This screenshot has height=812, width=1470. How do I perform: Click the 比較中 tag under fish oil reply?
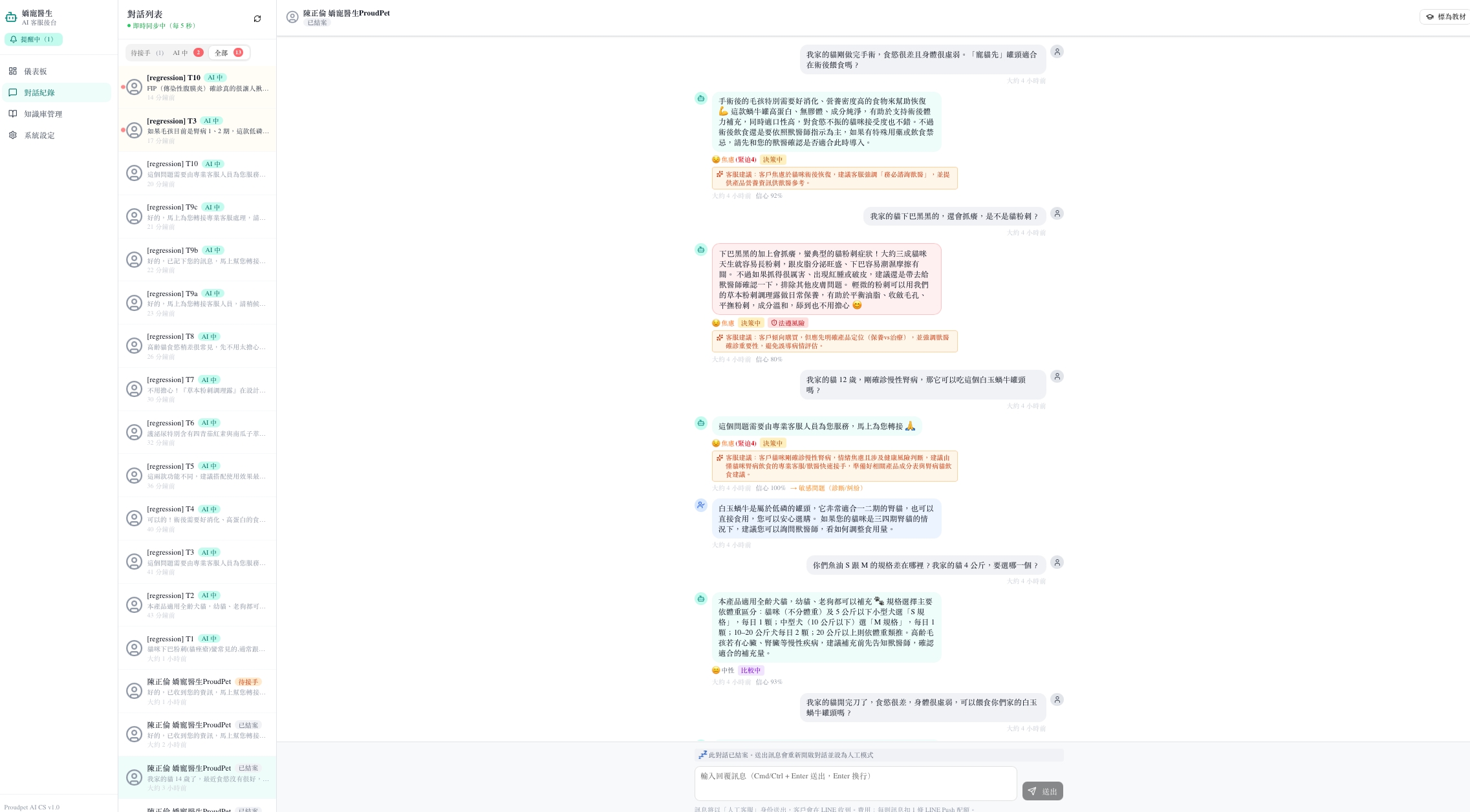[x=751, y=670]
